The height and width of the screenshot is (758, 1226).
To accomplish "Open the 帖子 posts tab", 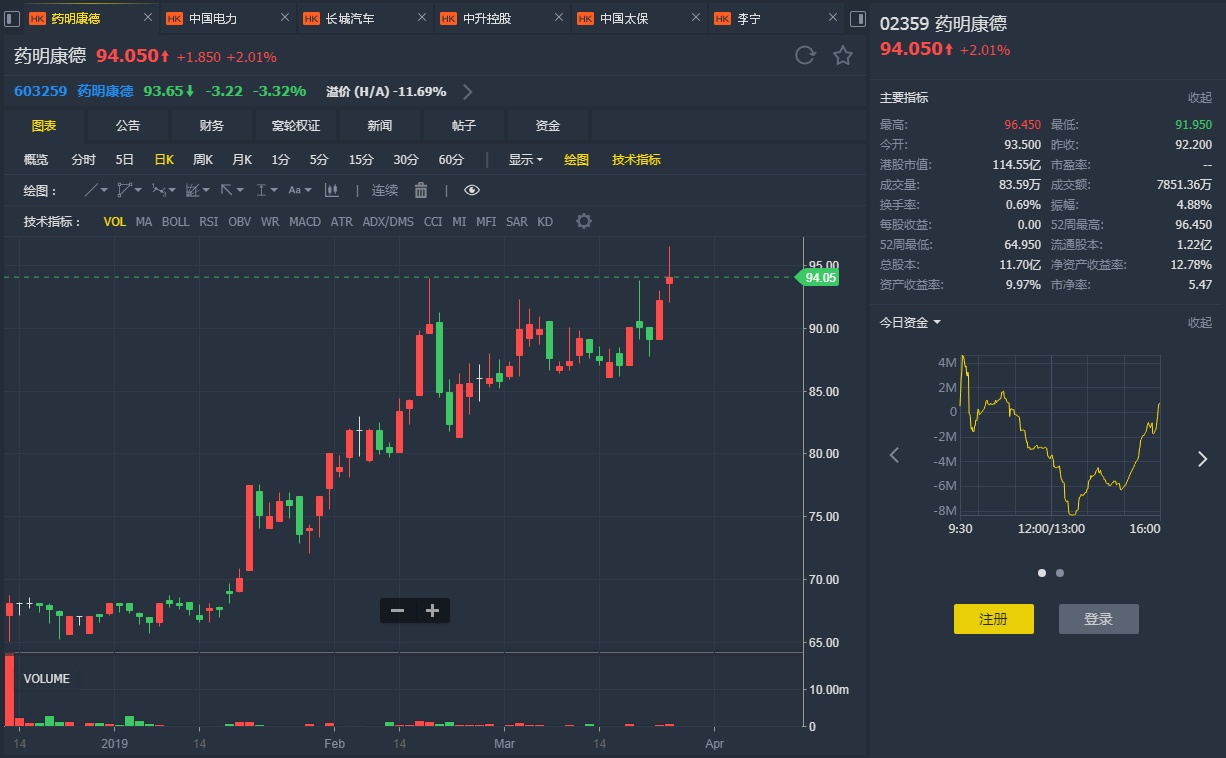I will pos(464,126).
